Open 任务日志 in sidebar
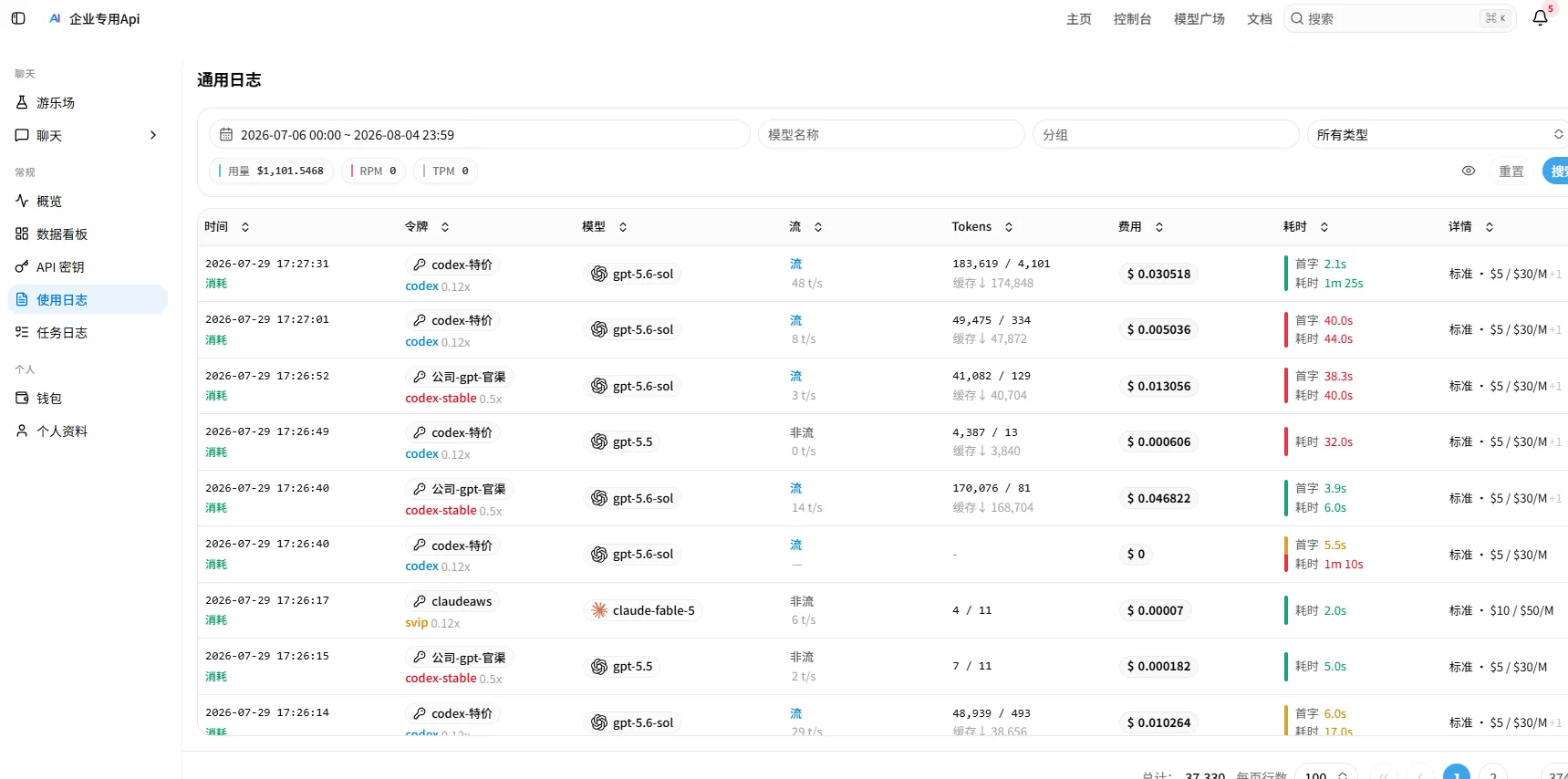 [88, 332]
